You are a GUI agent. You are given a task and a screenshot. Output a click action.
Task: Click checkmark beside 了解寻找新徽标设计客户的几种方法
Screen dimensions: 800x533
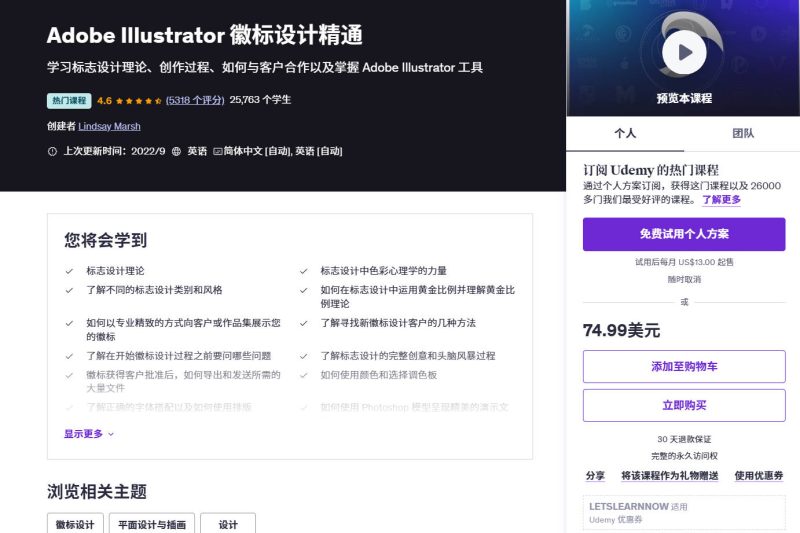tap(304, 323)
